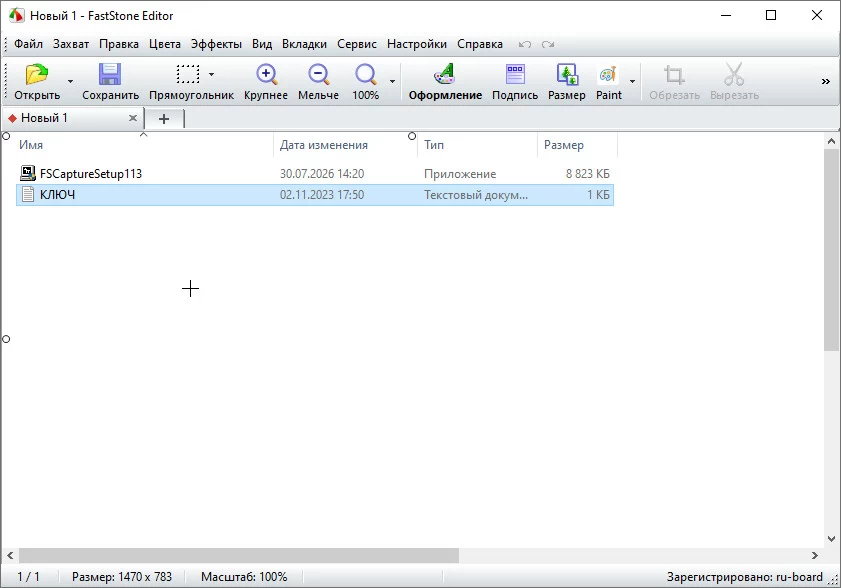Click the Текстовый докум... type cell
Image resolution: width=841 pixels, height=588 pixels.
(476, 195)
